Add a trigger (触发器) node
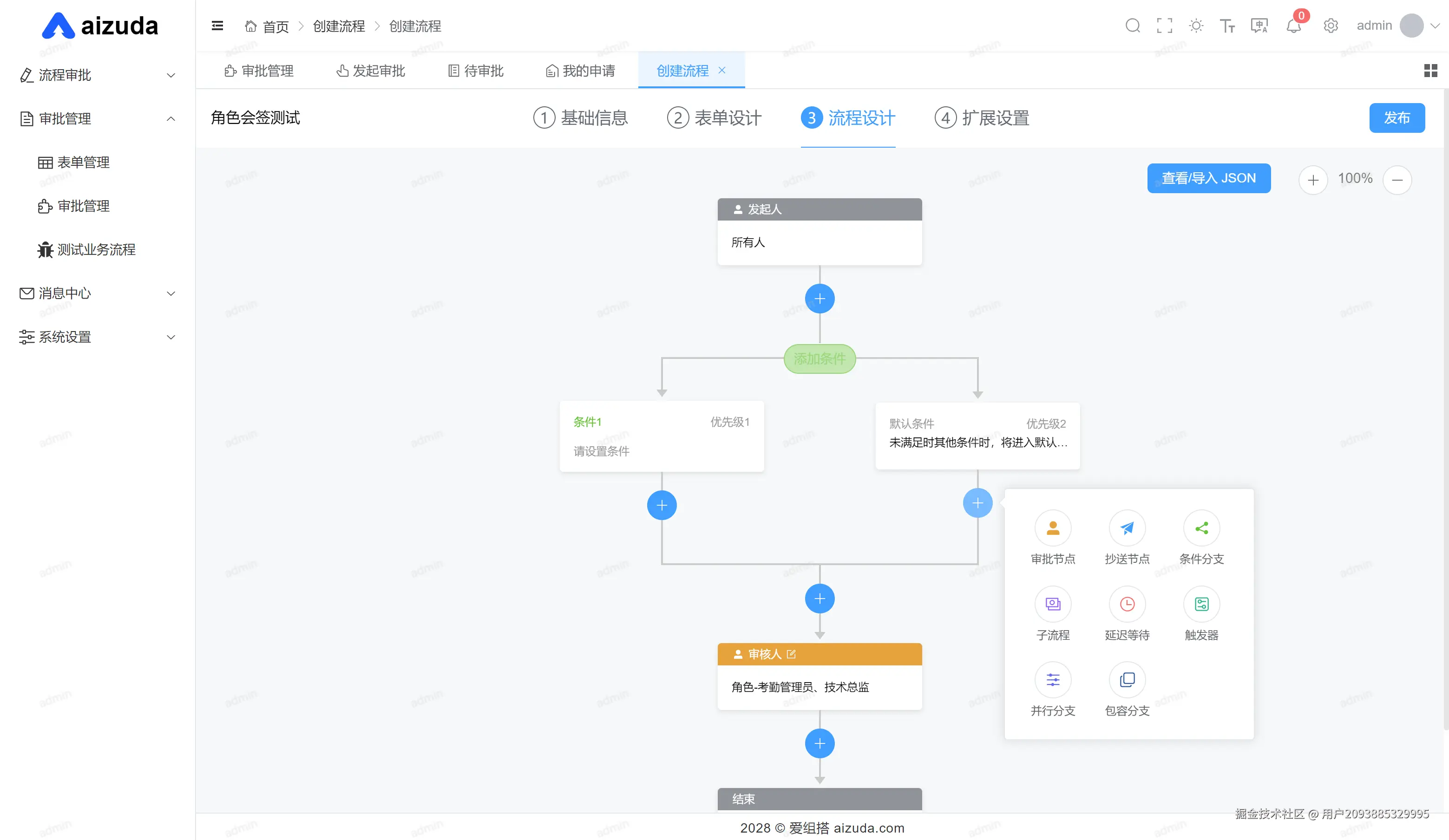1449x840 pixels. 1201,604
